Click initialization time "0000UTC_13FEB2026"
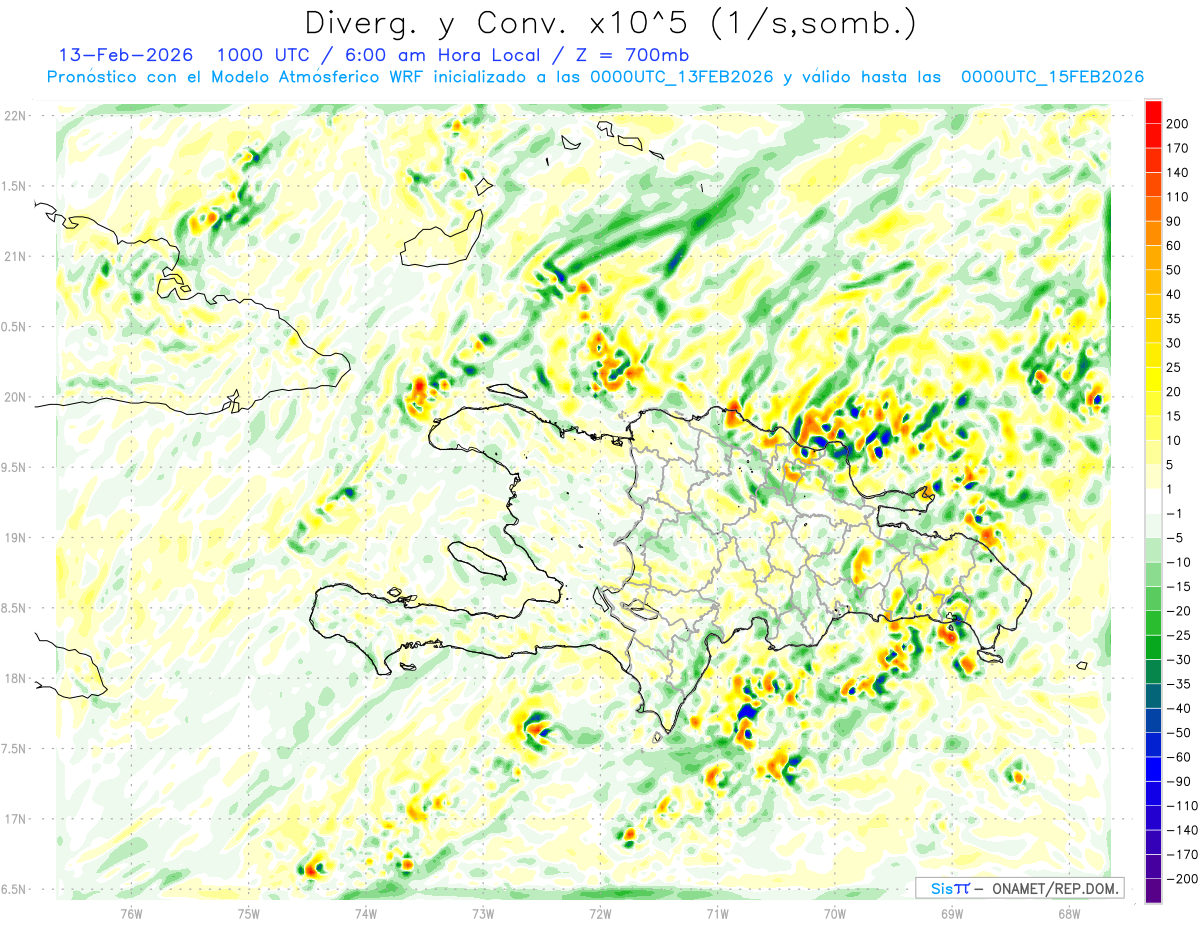 [681, 77]
